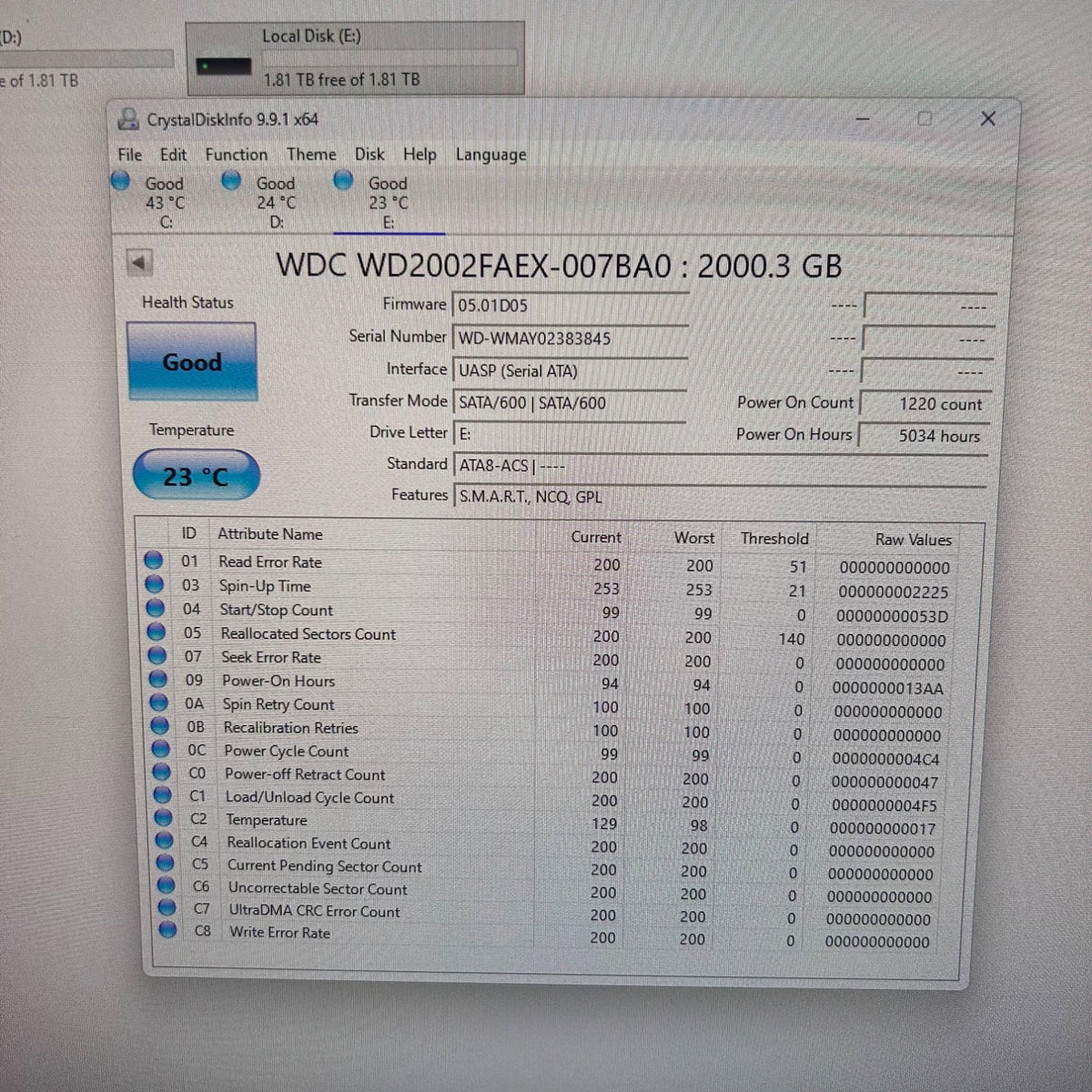Click the status orb of Uncorrectable Sector Count
Image resolution: width=1092 pixels, height=1092 pixels.
[167, 885]
